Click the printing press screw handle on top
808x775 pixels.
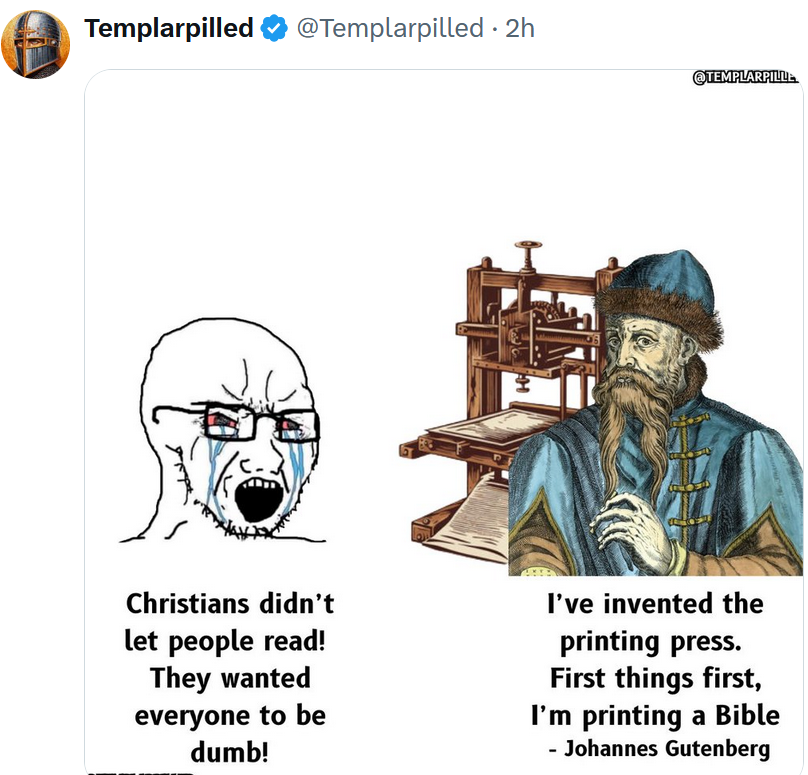pyautogui.click(x=527, y=245)
